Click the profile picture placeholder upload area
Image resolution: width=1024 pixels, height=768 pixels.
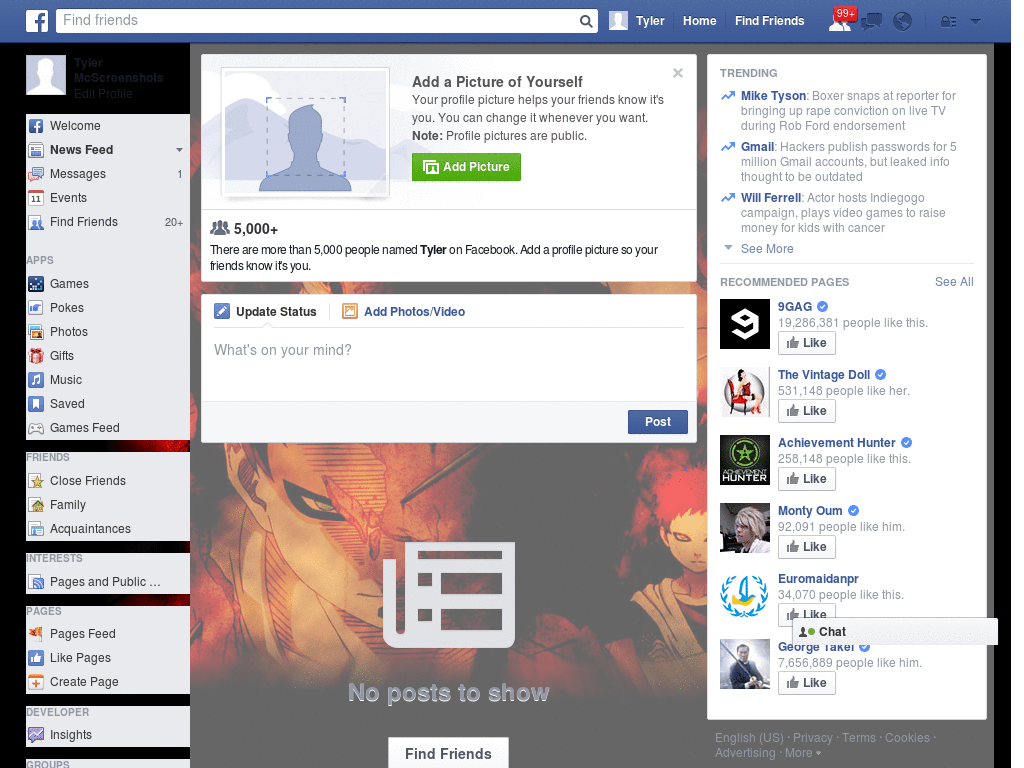click(306, 132)
